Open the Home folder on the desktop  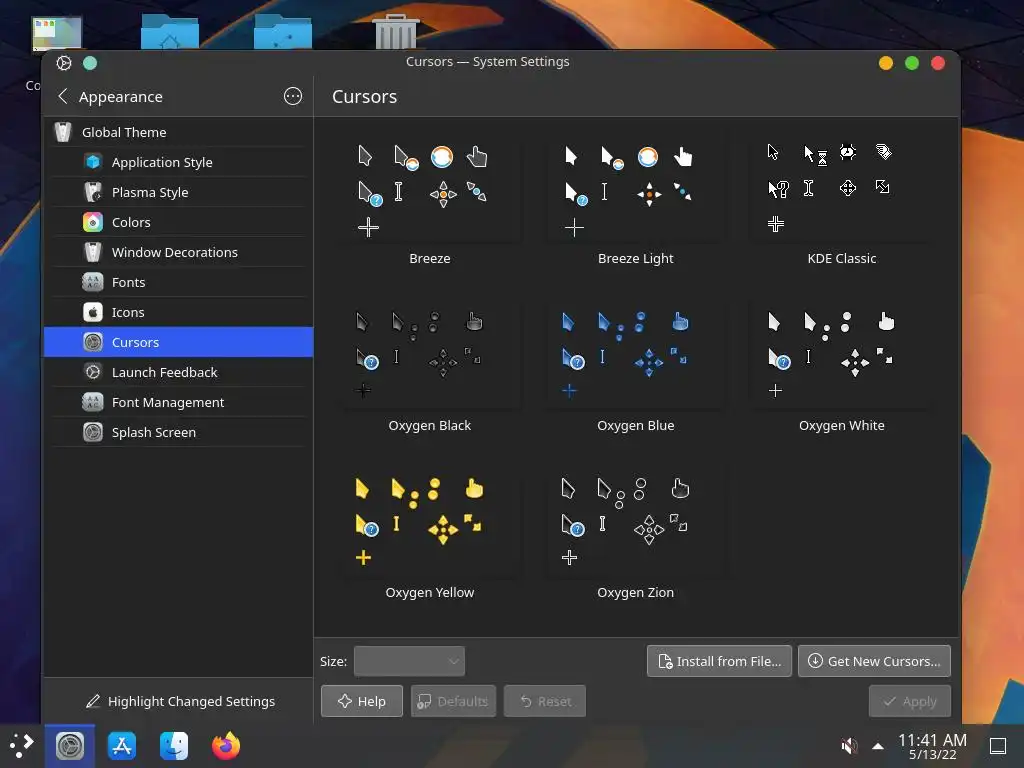[170, 31]
